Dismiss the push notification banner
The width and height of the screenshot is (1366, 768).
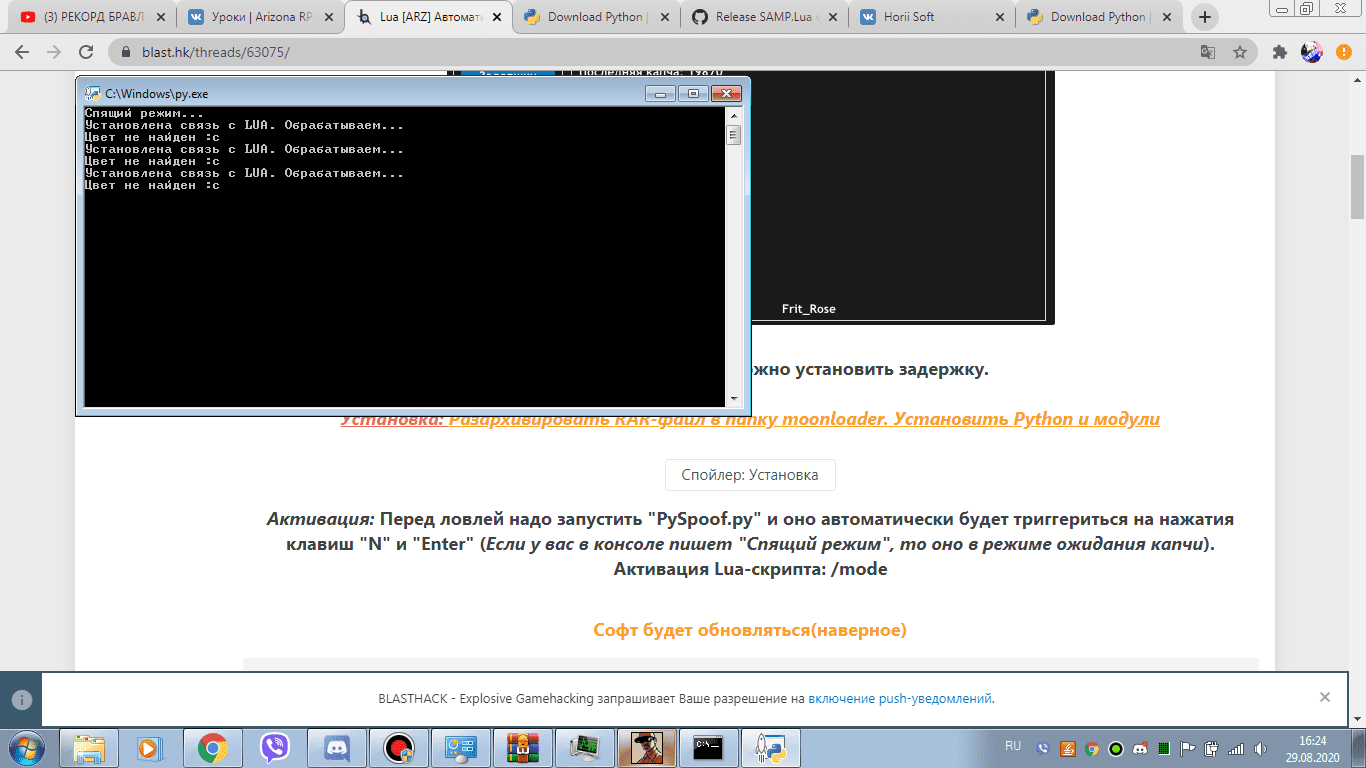[x=1324, y=697]
